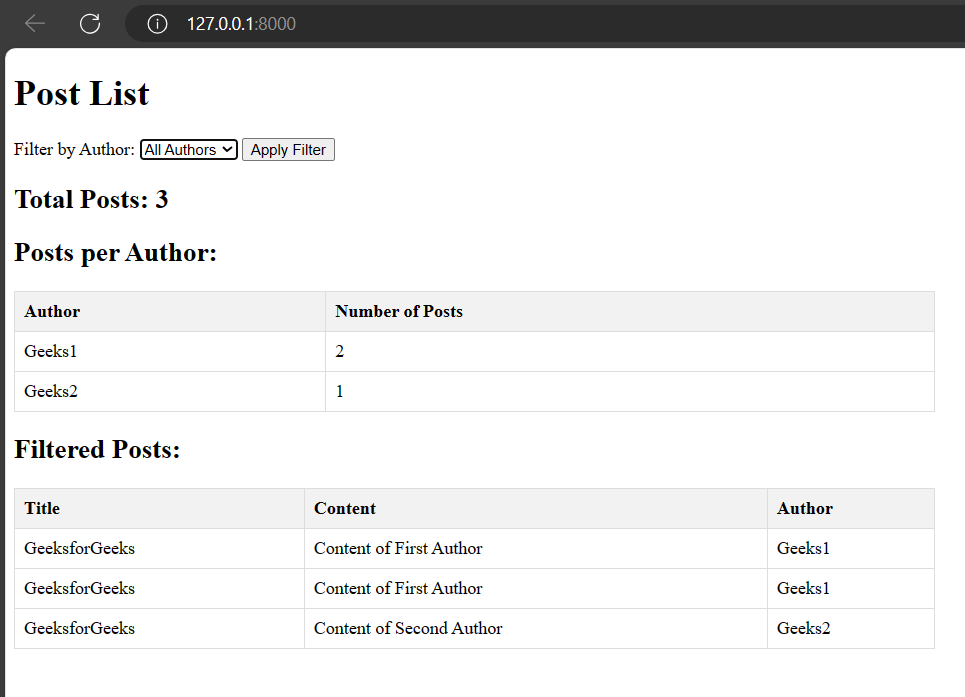Click the browser back arrow
The image size is (965, 697).
(x=35, y=24)
